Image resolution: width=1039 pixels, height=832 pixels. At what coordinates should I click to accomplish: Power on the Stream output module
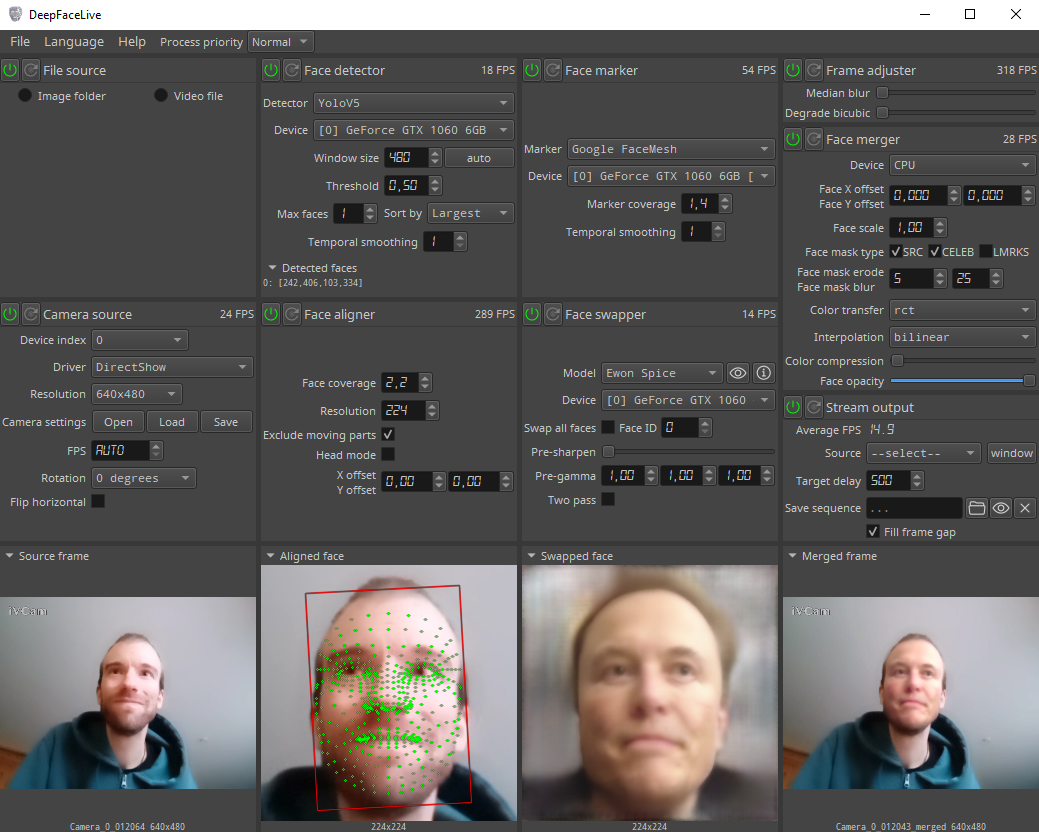pyautogui.click(x=792, y=407)
